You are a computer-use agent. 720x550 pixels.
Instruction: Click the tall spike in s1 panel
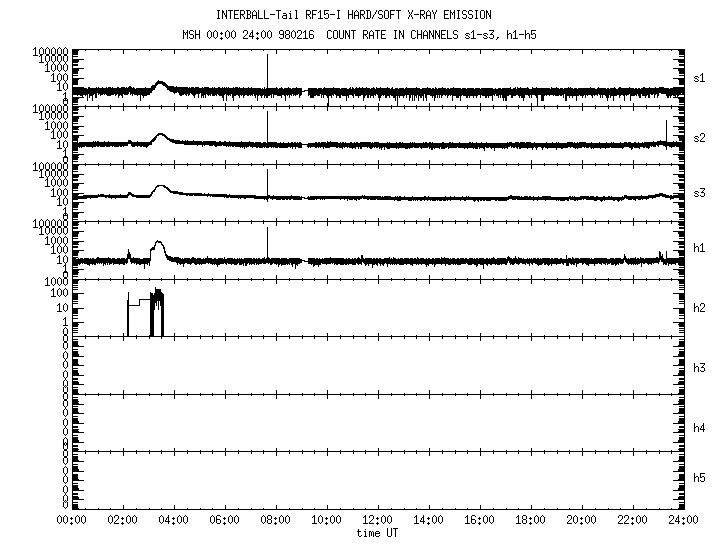click(267, 70)
